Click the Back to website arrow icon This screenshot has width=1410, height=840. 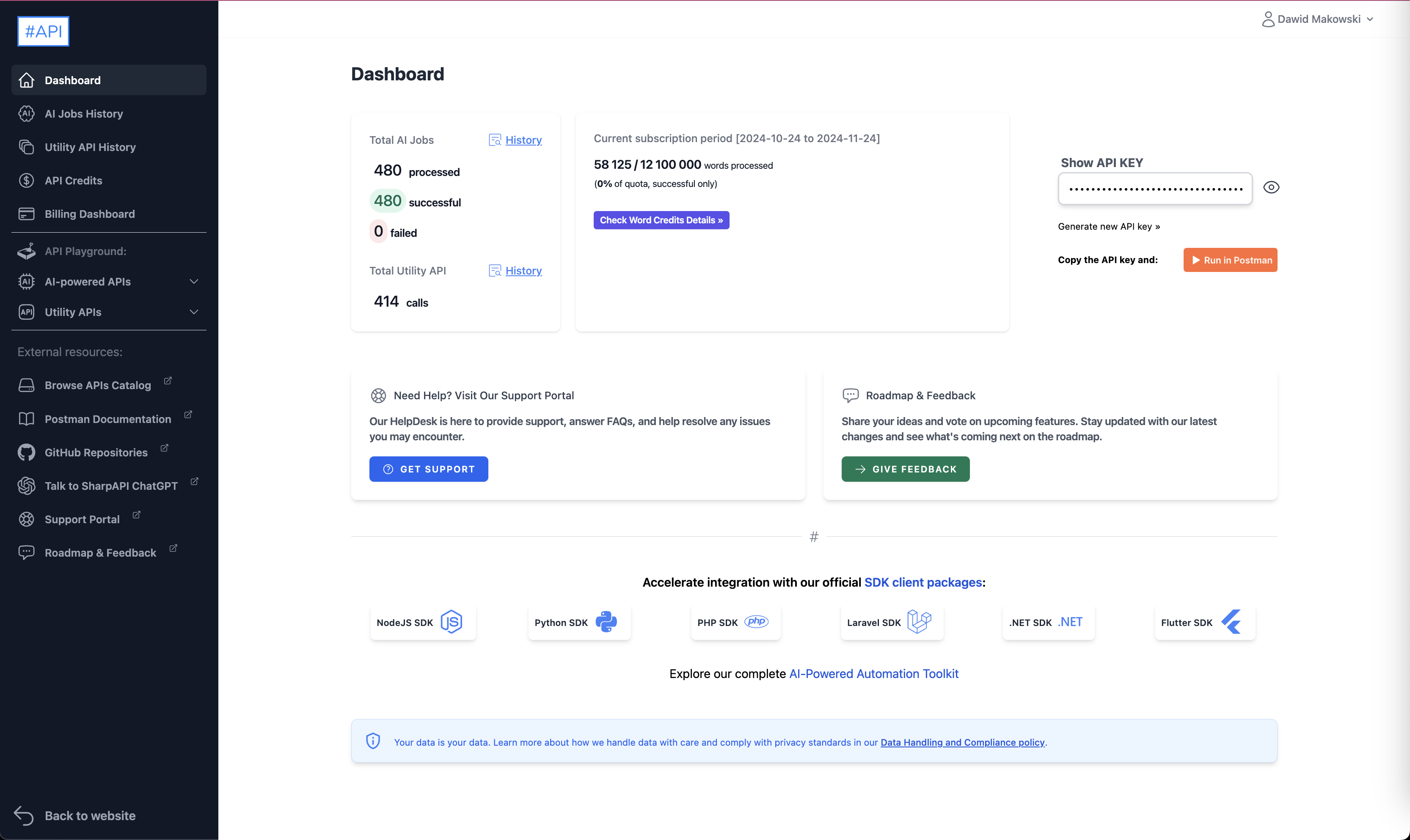(x=24, y=815)
